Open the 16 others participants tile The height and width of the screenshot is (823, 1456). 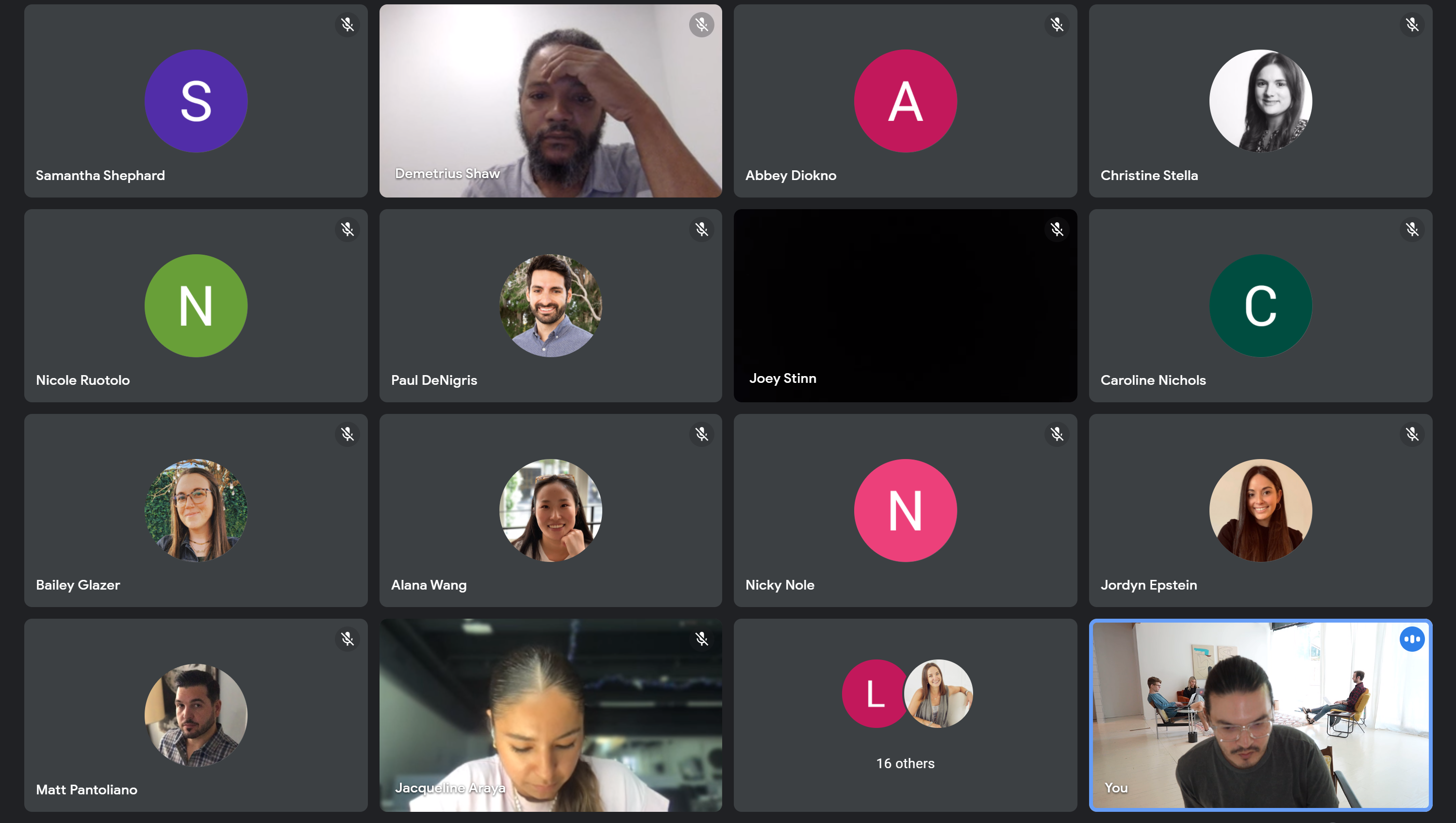click(906, 715)
